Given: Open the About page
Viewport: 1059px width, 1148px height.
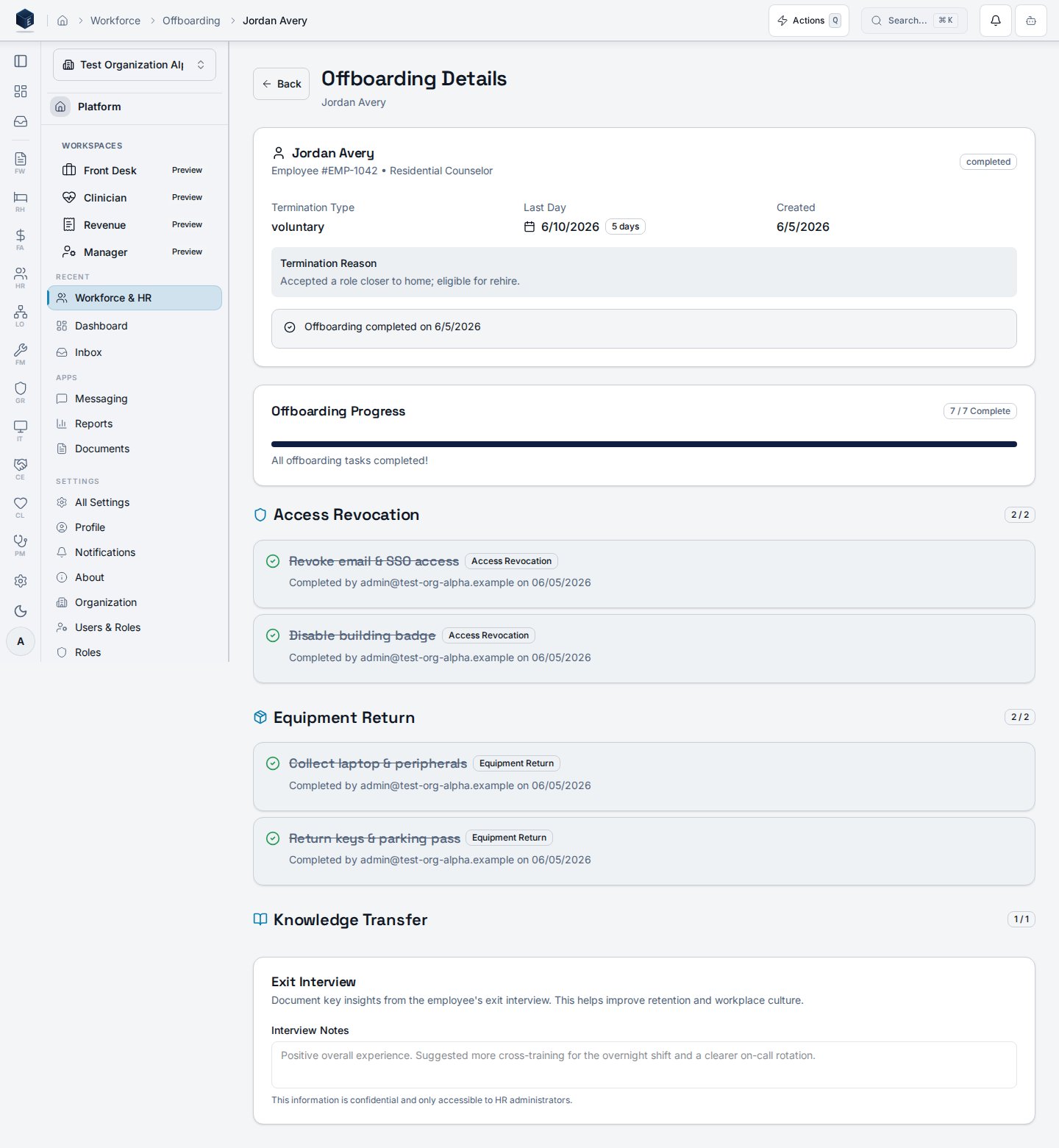Looking at the screenshot, I should point(135,577).
